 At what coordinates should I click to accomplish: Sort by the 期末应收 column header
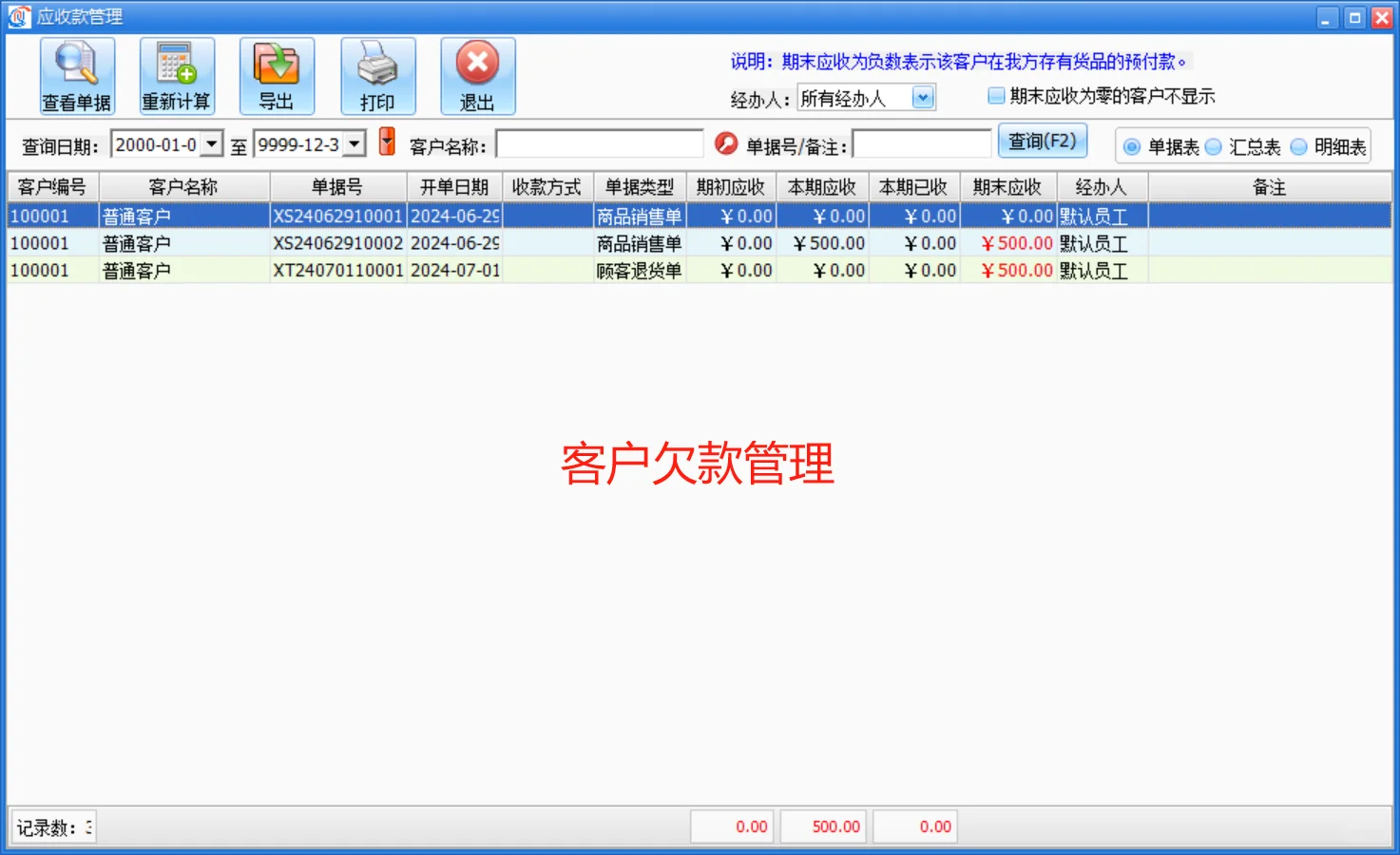pos(1008,186)
